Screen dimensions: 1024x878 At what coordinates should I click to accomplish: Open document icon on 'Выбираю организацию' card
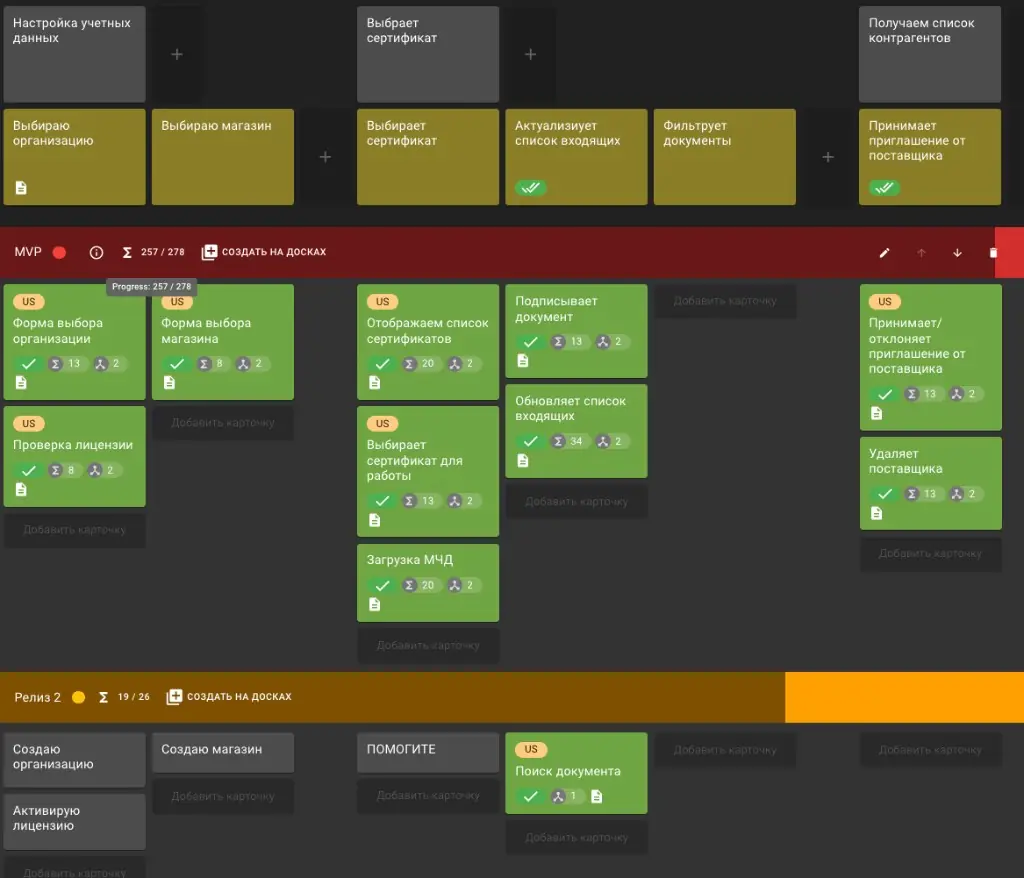[x=21, y=188]
